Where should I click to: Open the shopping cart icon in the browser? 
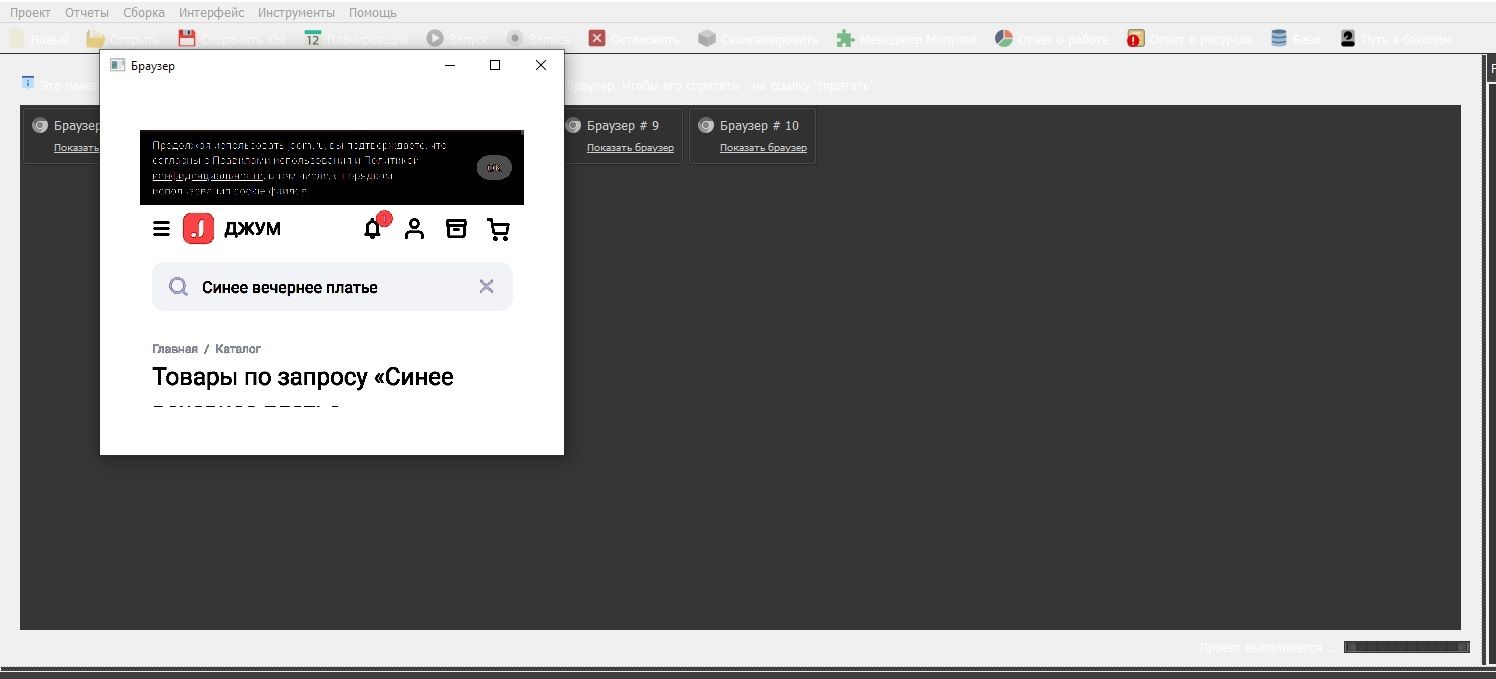[x=499, y=228]
